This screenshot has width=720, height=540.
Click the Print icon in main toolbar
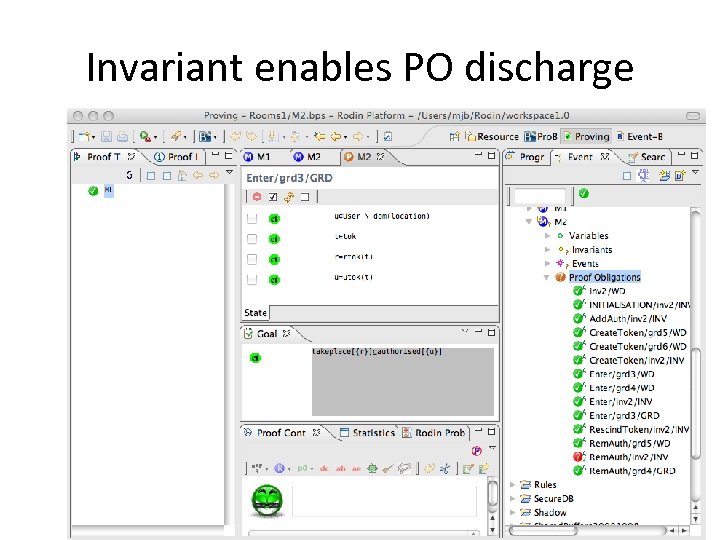[x=122, y=136]
